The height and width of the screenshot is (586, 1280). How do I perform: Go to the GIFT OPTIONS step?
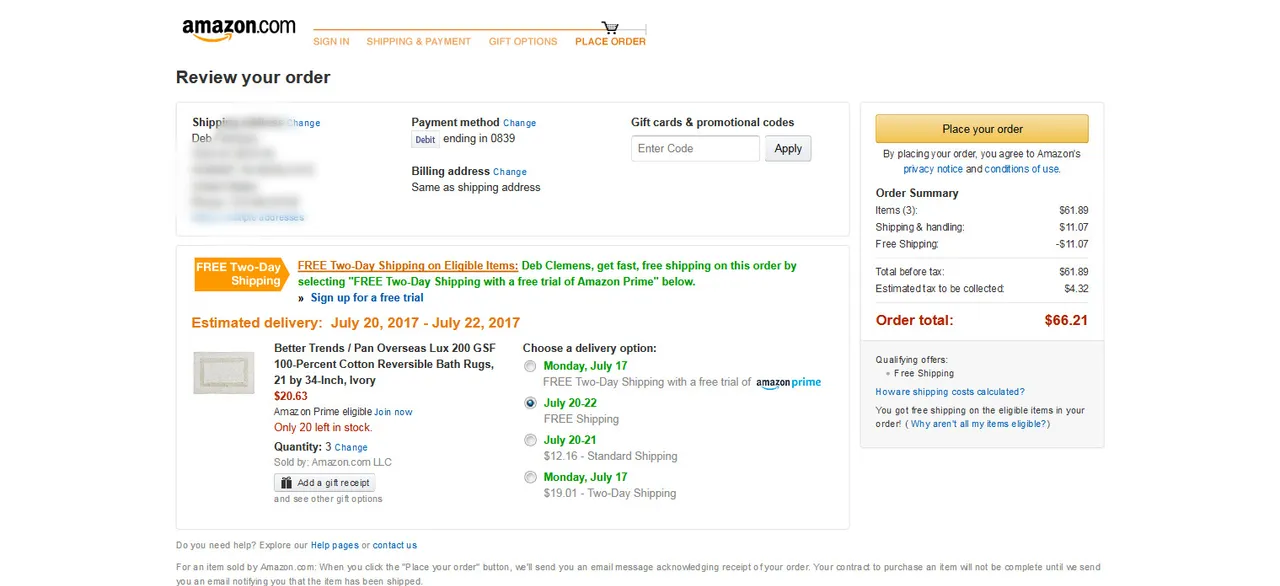[523, 42]
